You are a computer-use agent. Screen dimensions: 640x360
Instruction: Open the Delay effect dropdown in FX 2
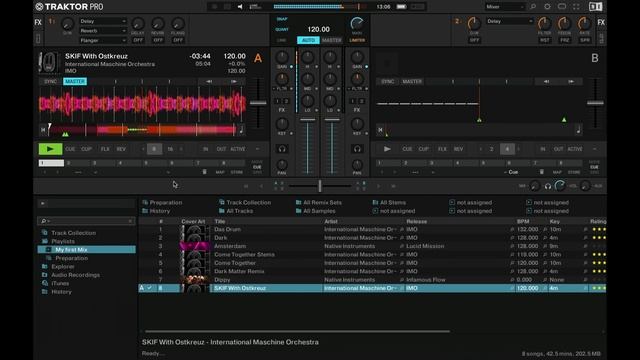(x=509, y=21)
